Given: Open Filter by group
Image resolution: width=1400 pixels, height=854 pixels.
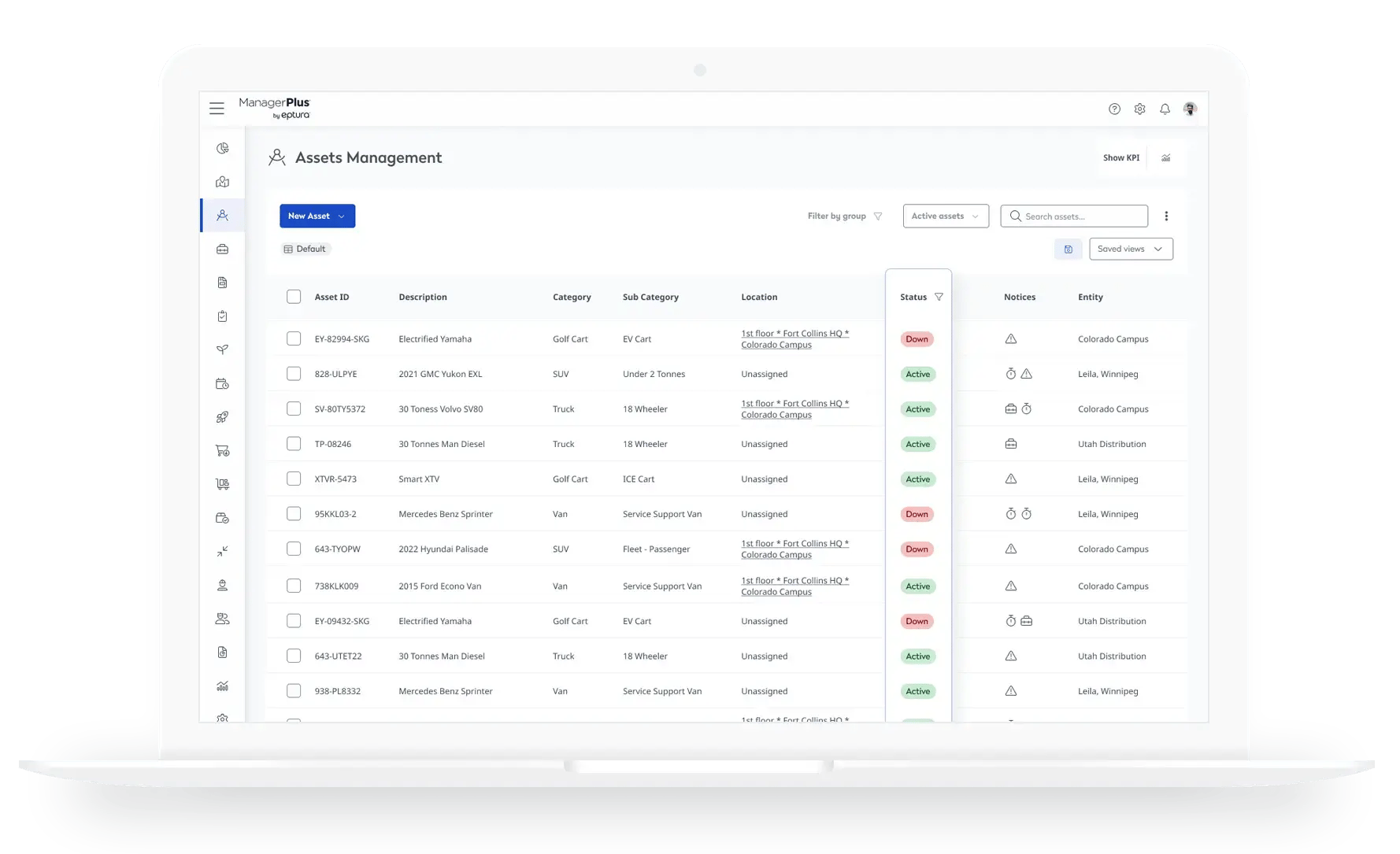Looking at the screenshot, I should coord(845,216).
